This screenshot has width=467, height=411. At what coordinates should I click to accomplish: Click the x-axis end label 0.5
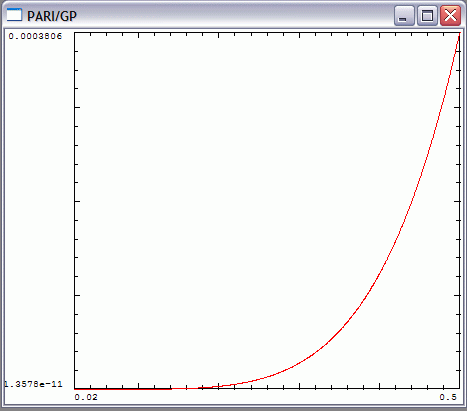point(448,397)
